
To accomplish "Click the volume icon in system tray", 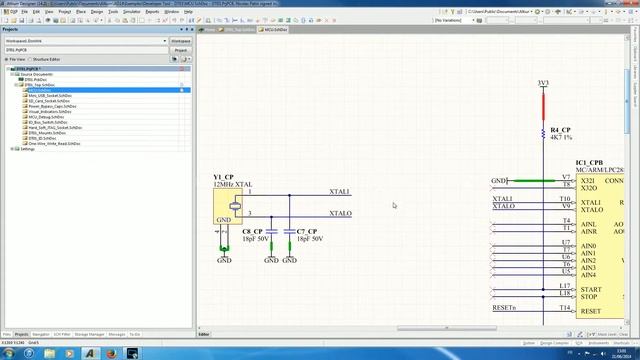I will coord(603,353).
